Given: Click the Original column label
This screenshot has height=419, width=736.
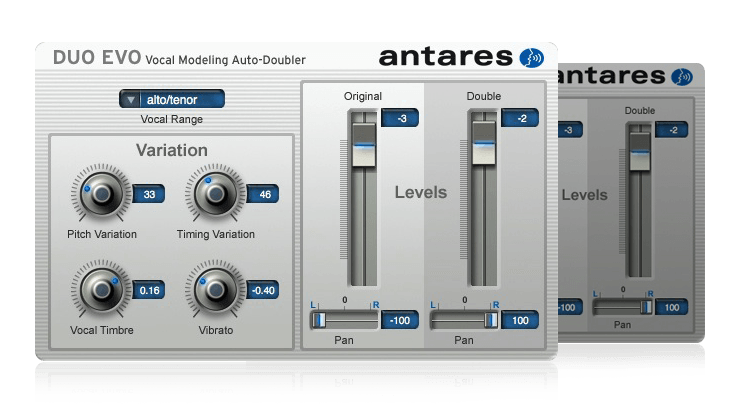Looking at the screenshot, I should click(x=363, y=96).
